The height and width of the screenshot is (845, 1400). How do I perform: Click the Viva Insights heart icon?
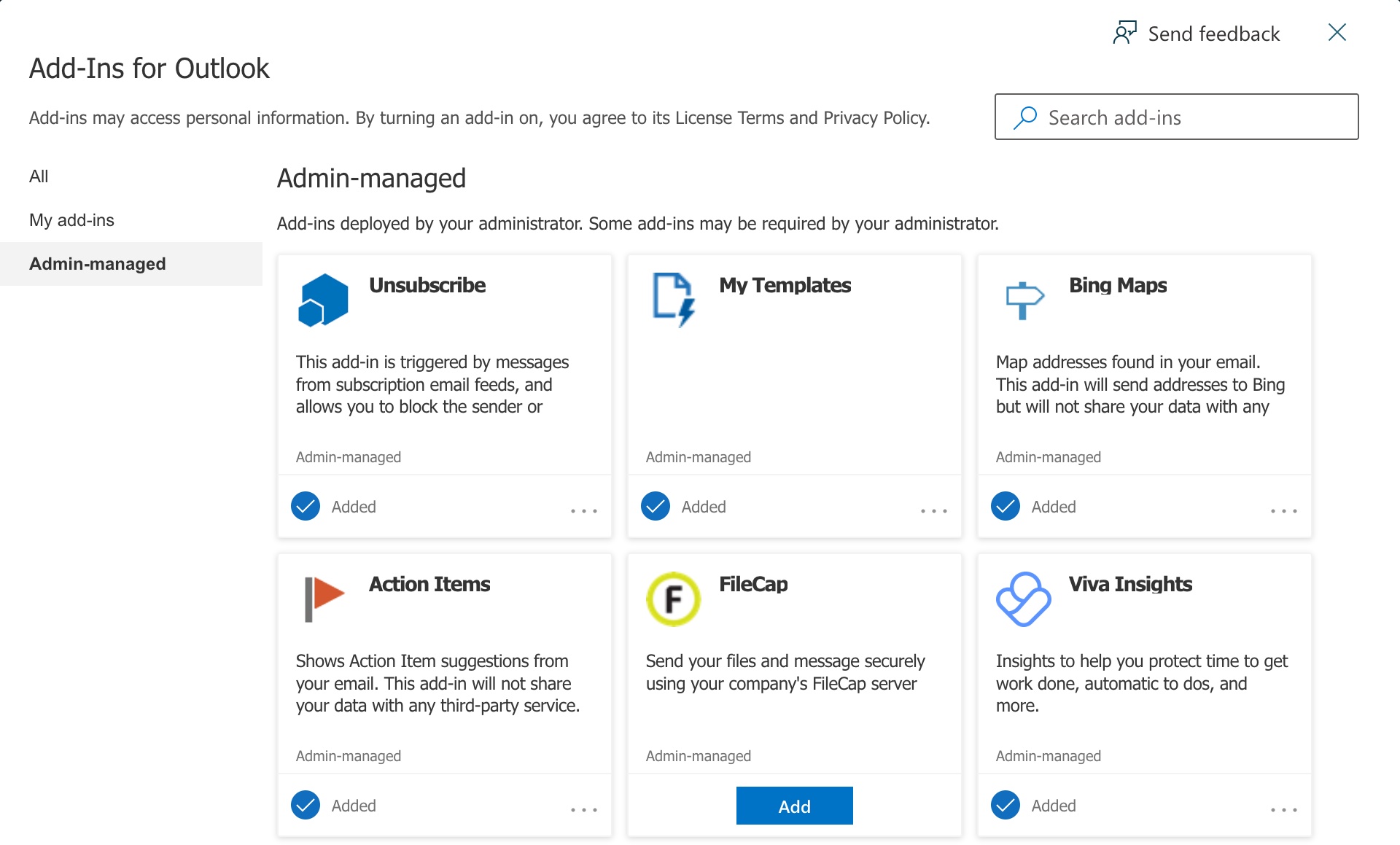click(x=1022, y=599)
